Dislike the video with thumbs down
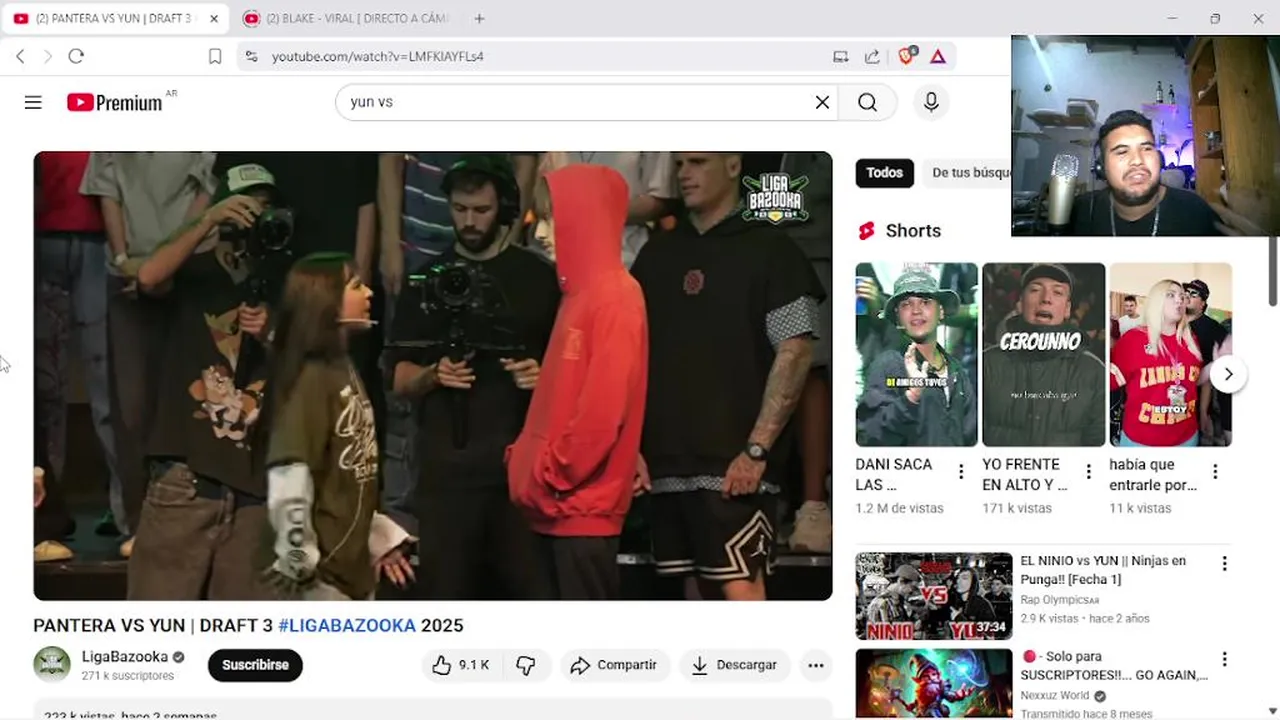 (x=526, y=665)
